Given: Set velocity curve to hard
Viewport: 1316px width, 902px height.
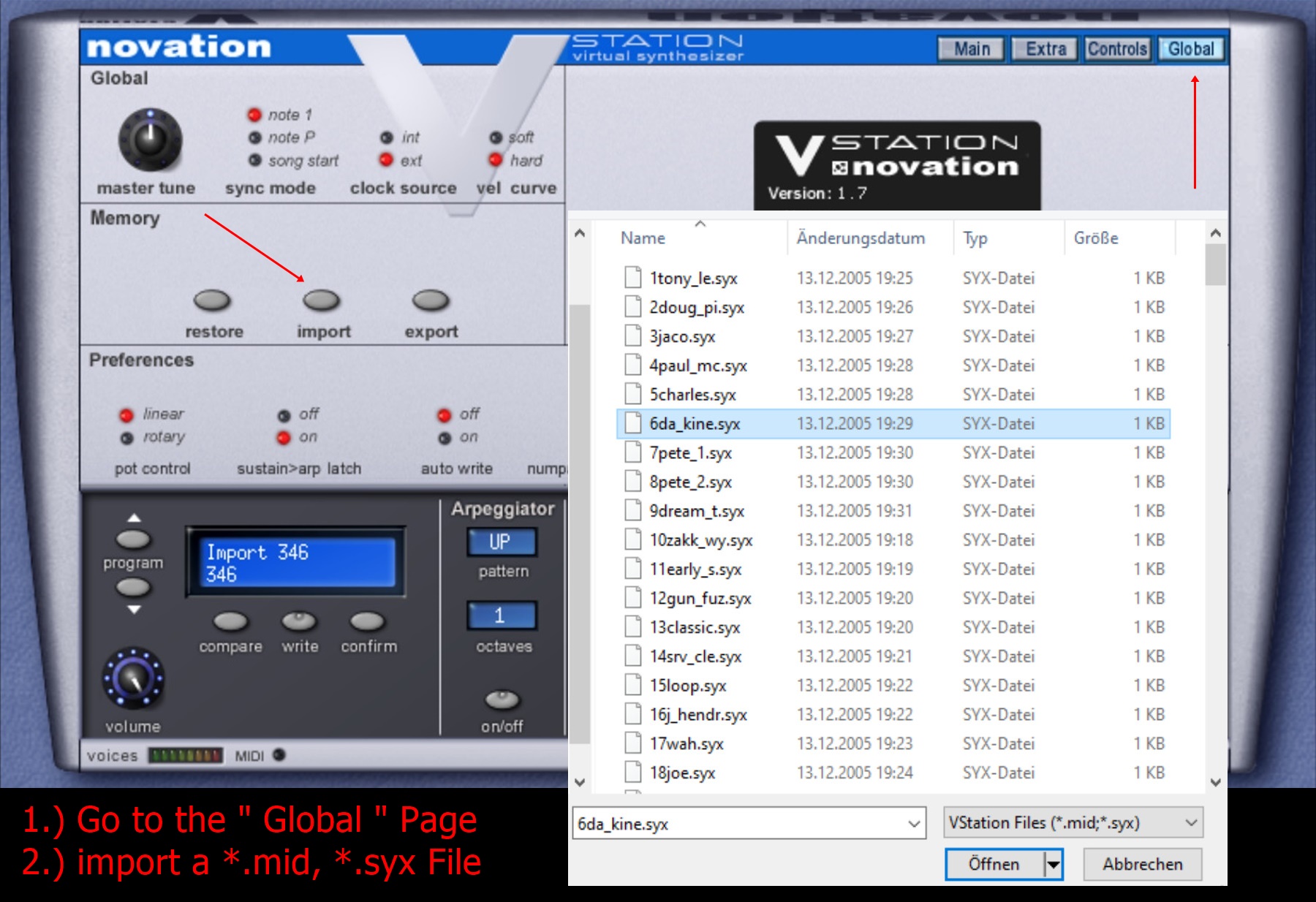Looking at the screenshot, I should (x=496, y=160).
